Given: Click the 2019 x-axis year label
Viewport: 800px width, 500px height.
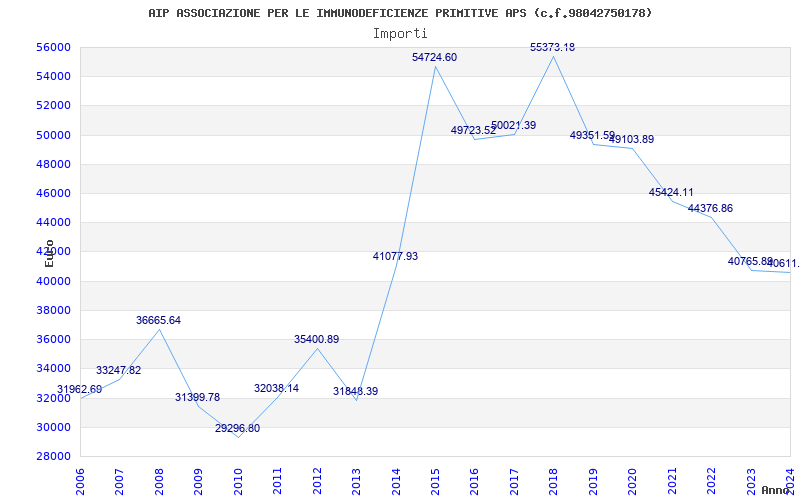Looking at the screenshot, I should (593, 480).
